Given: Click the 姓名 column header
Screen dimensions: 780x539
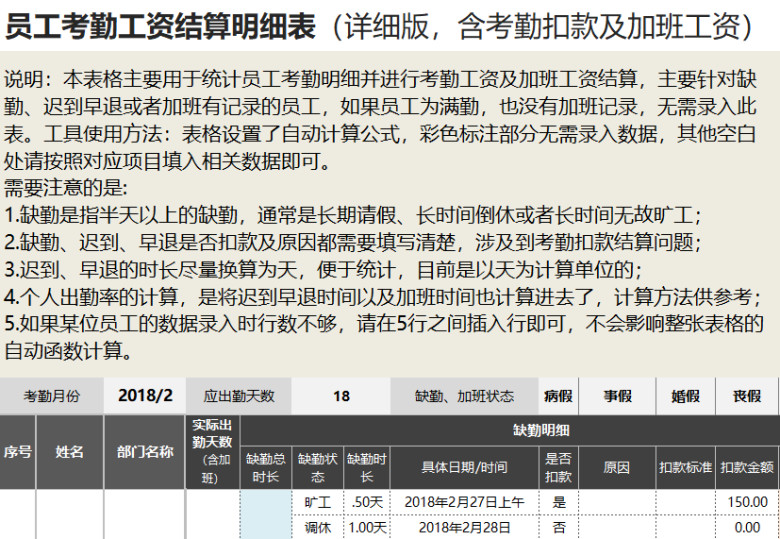Looking at the screenshot, I should click(70, 452).
